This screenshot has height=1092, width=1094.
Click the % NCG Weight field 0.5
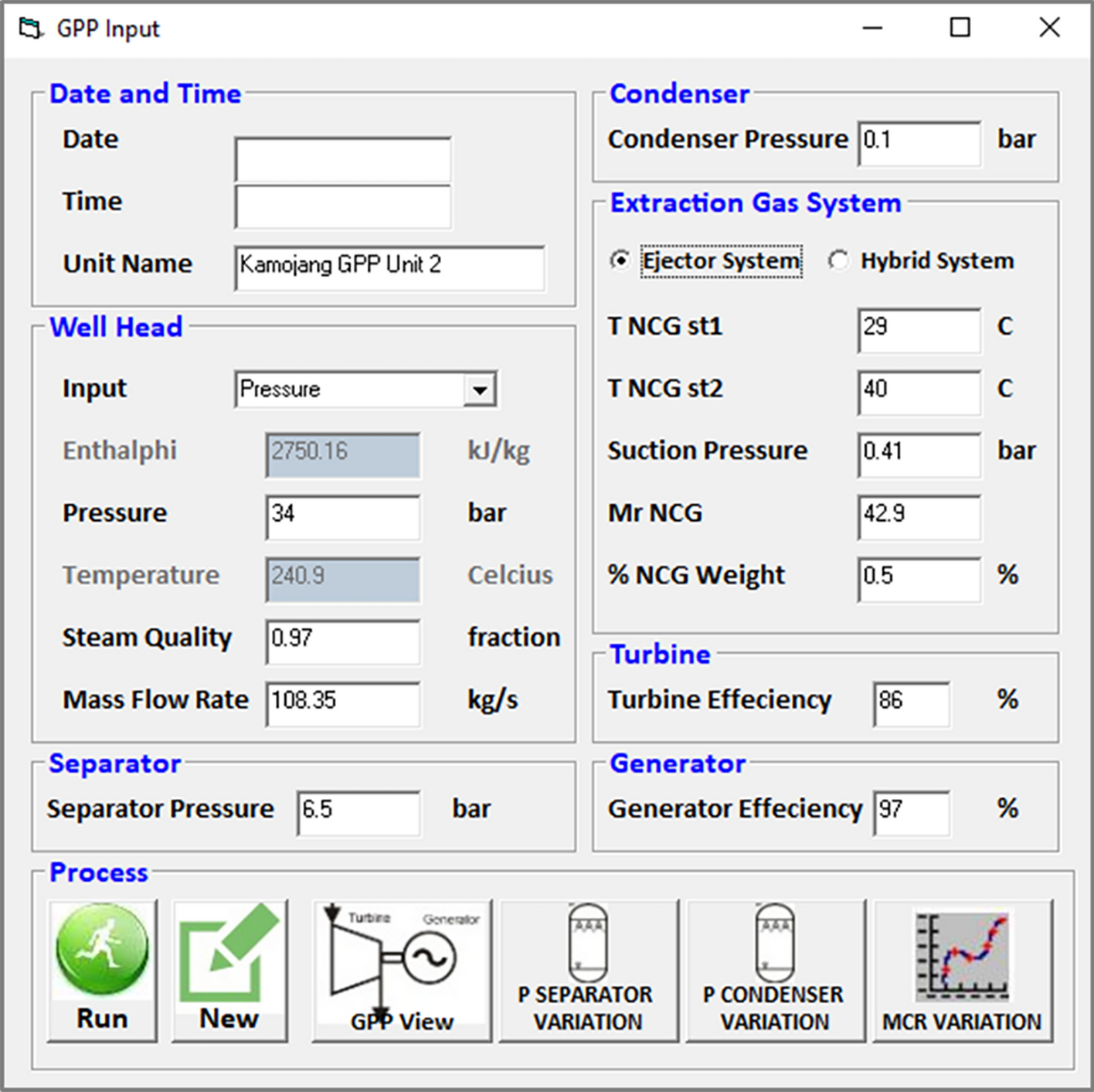(x=920, y=580)
